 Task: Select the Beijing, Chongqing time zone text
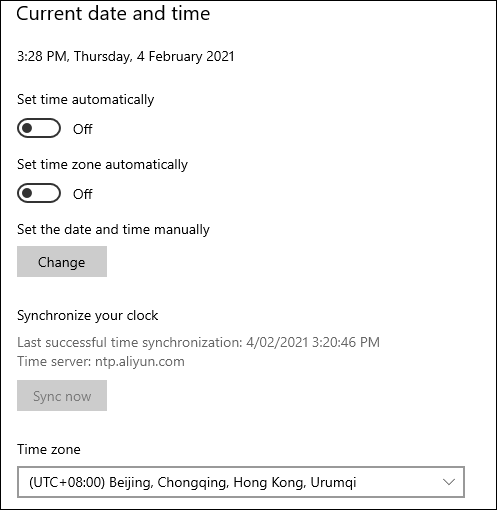(233, 483)
